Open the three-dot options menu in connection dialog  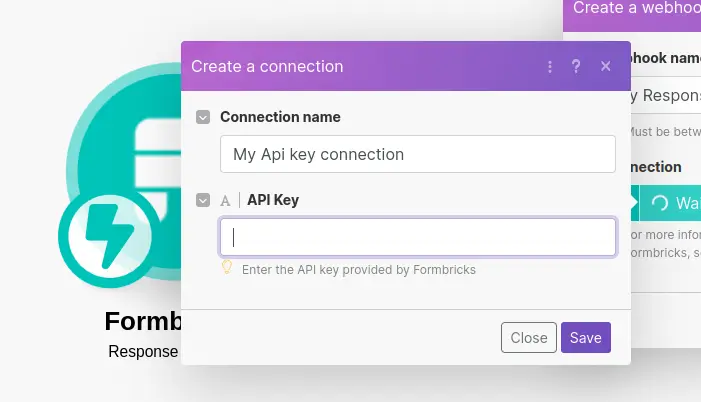pos(549,67)
